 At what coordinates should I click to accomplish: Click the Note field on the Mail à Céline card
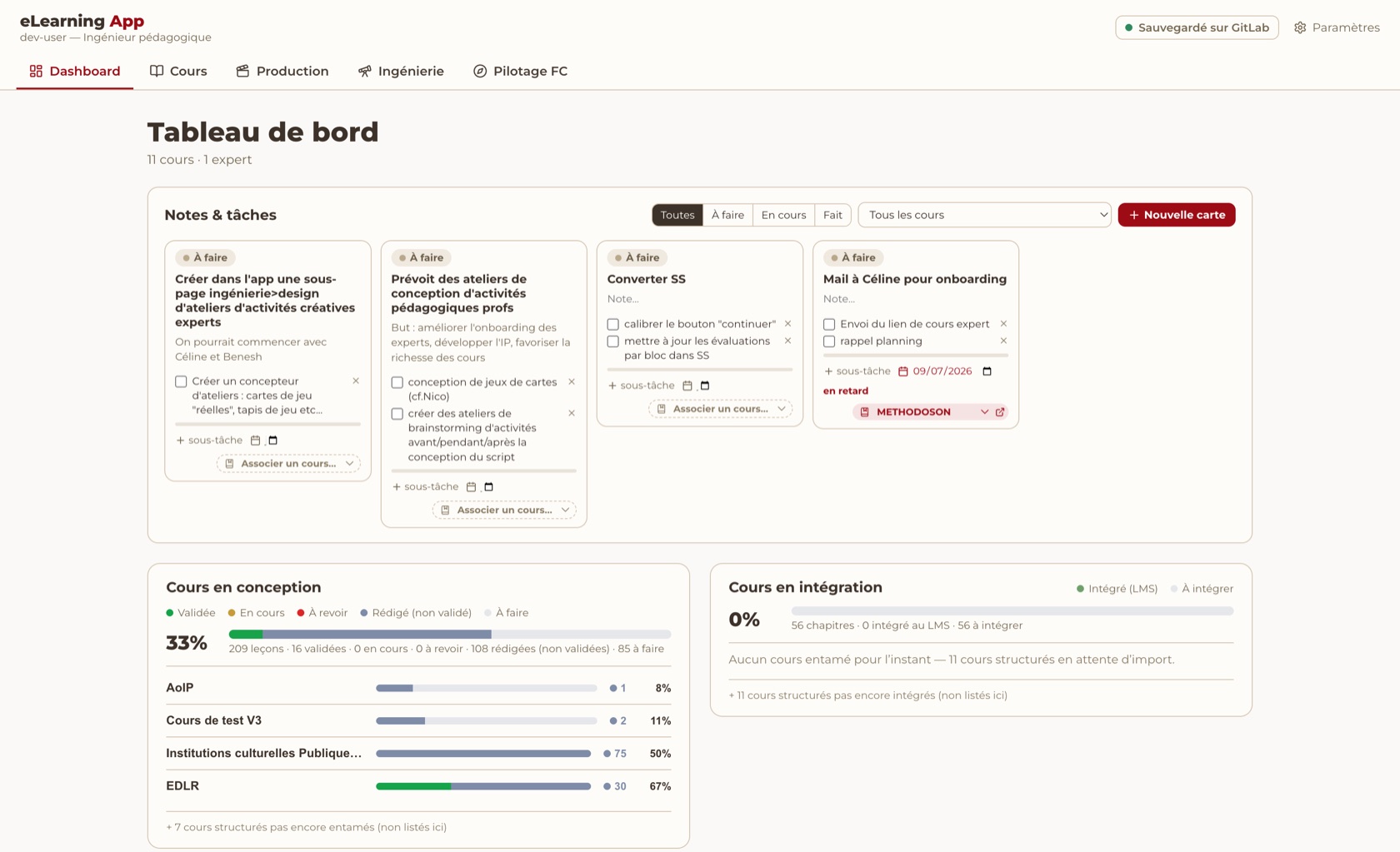(x=915, y=299)
